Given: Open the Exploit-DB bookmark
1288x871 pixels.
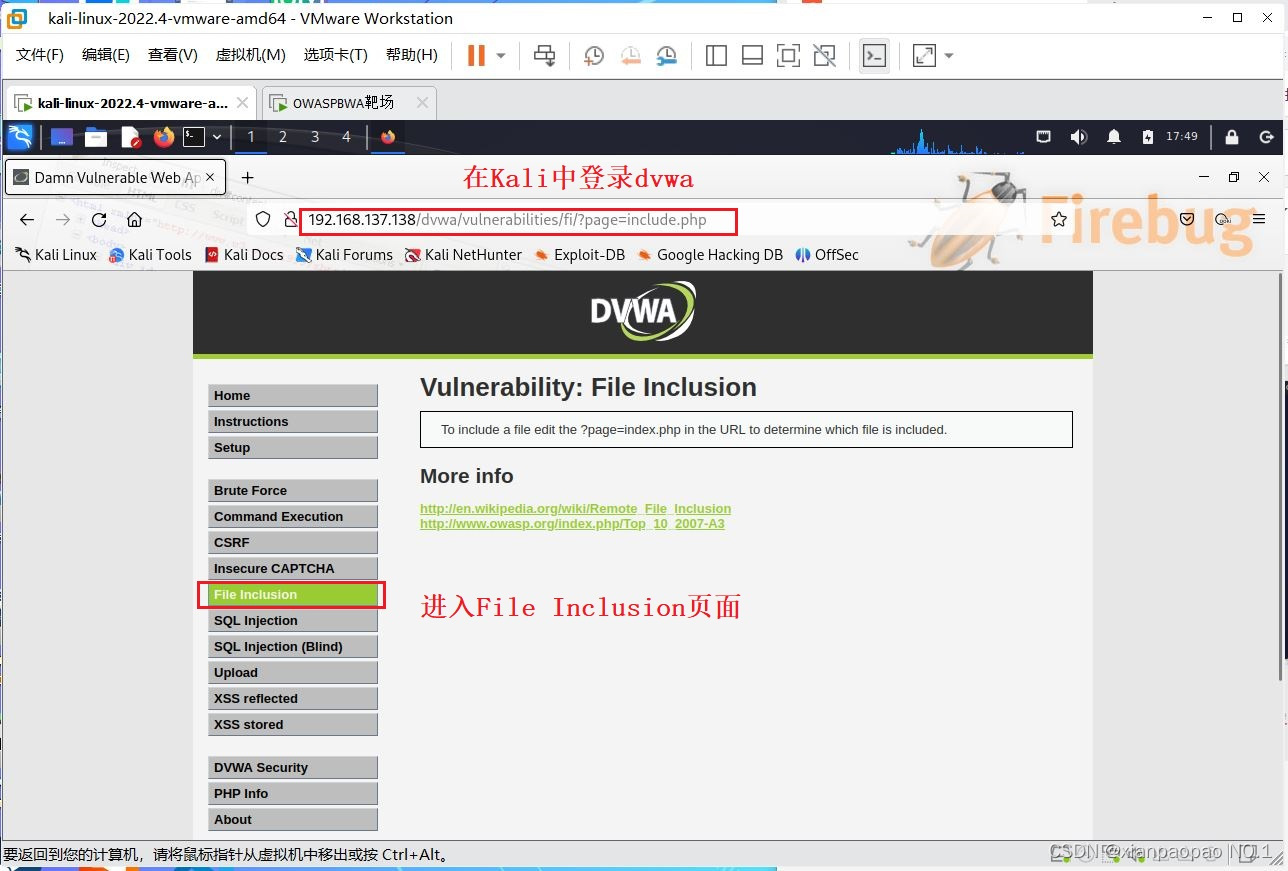Looking at the screenshot, I should tap(579, 255).
